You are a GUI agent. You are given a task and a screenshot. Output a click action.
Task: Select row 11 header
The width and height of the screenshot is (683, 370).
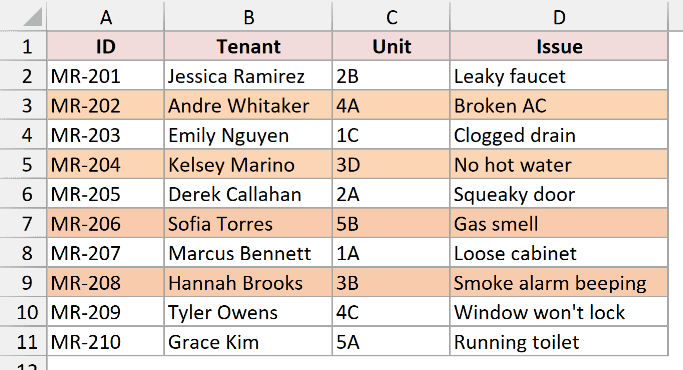23,341
